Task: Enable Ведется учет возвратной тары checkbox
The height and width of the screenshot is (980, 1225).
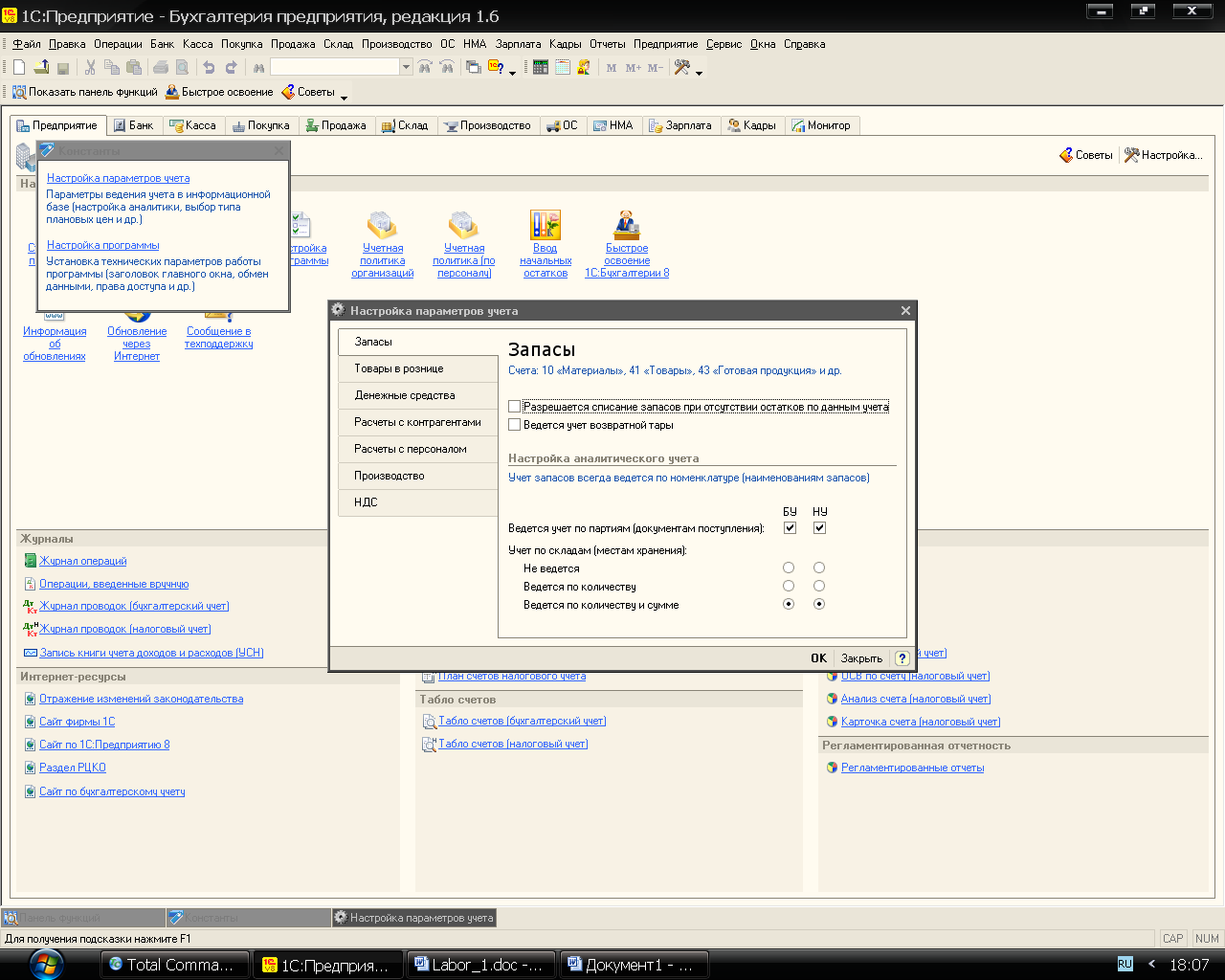Action: tap(515, 425)
